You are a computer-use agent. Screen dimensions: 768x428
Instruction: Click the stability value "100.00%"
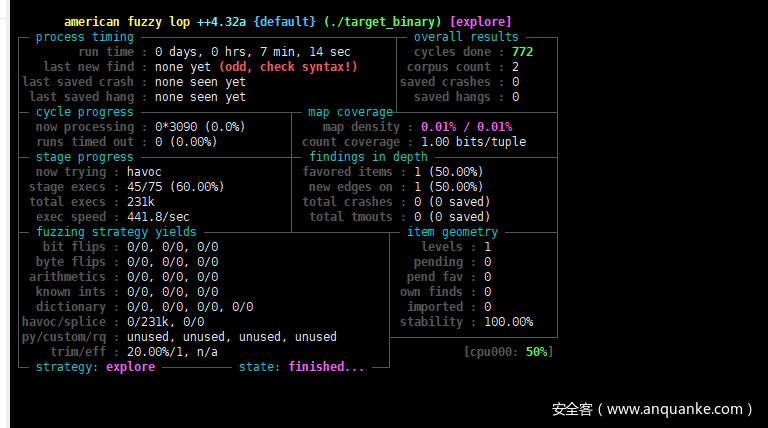(x=508, y=322)
